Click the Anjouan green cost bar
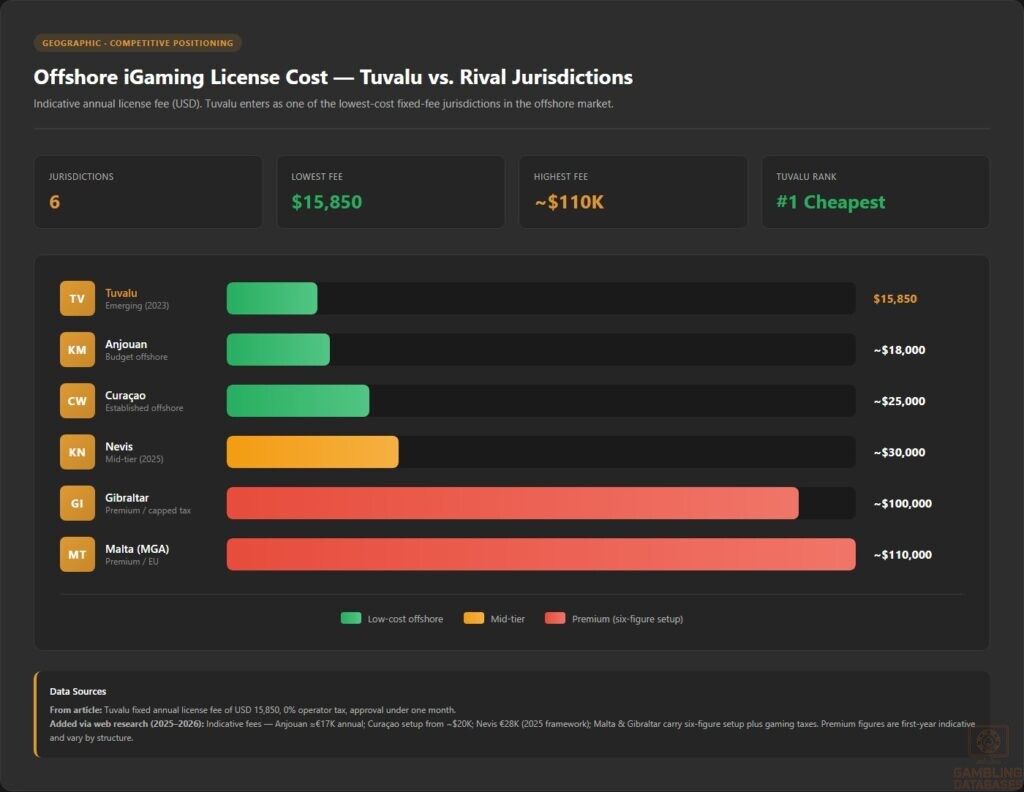The height and width of the screenshot is (792, 1024). coord(278,349)
